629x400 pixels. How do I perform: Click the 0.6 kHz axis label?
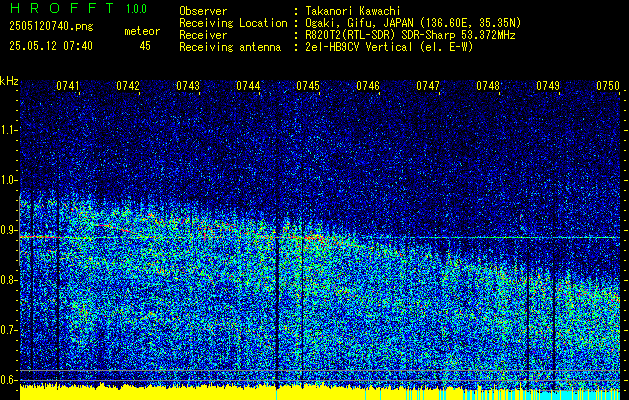(x=8, y=380)
